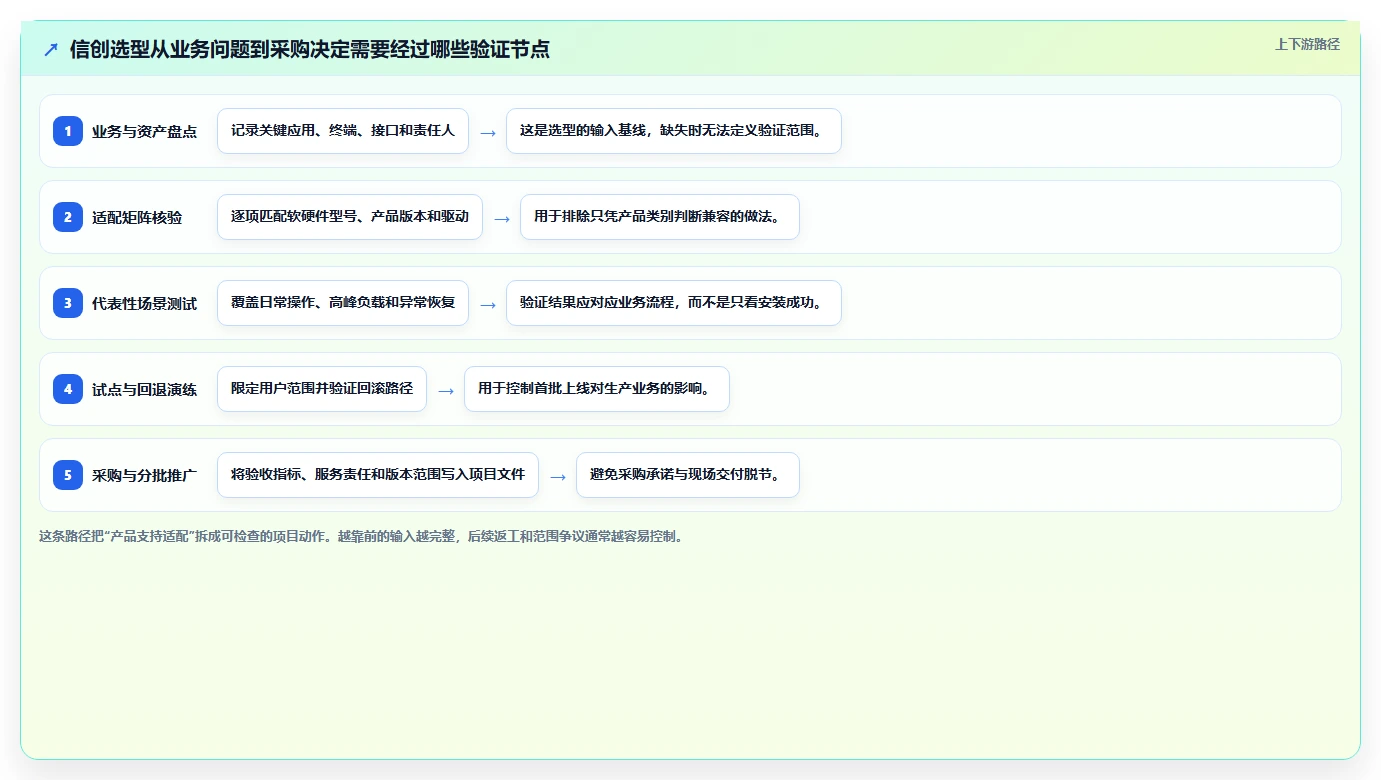Click the 上下游路径 label
Screen dimensions: 1381x780
point(1307,44)
